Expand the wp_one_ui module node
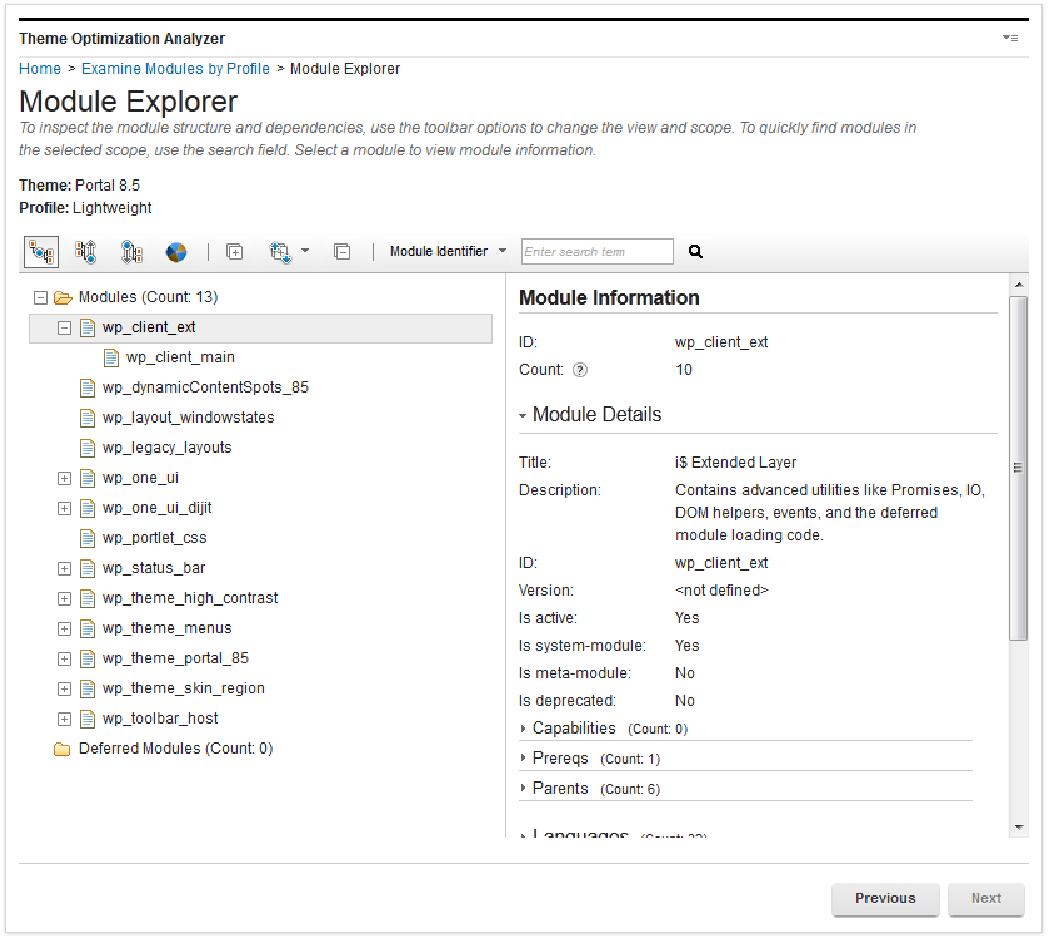Screen dimensions: 1050x936 64,477
